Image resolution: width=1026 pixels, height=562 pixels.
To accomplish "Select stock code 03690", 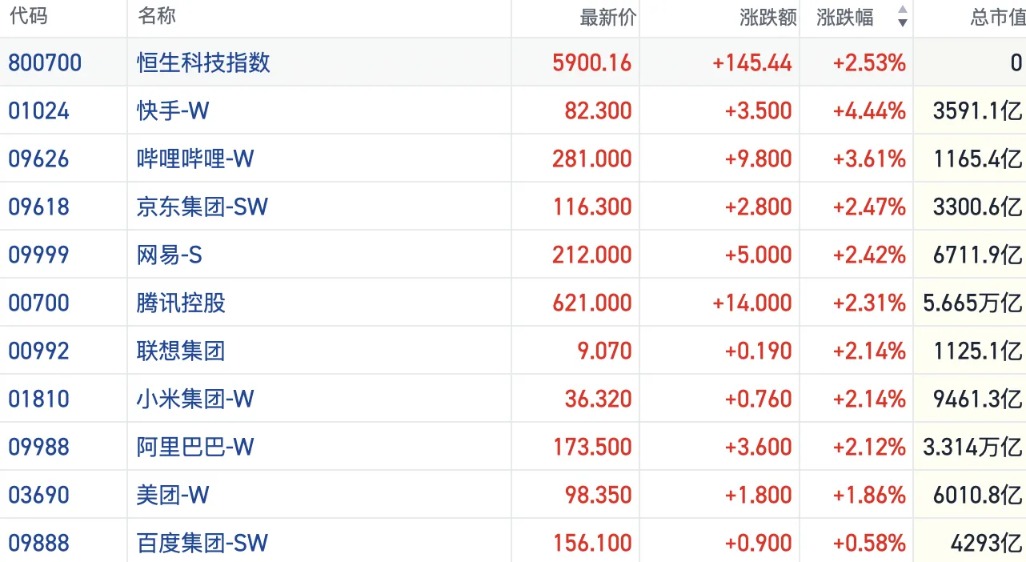I will [x=39, y=495].
